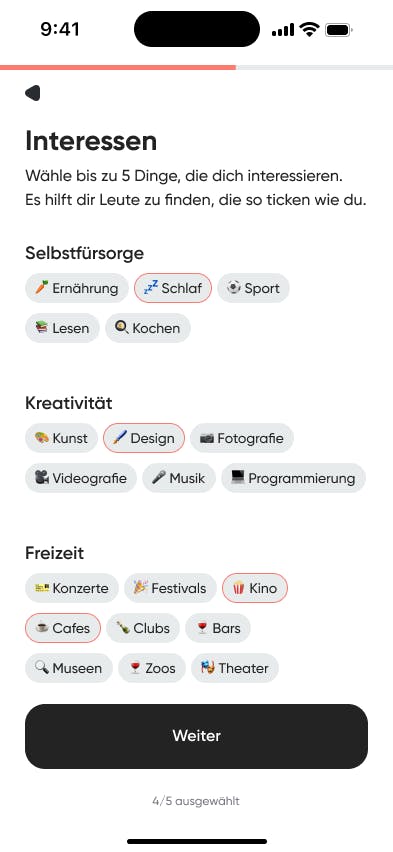Deselect the Schlaf interest chip
393x852 pixels.
[173, 288]
